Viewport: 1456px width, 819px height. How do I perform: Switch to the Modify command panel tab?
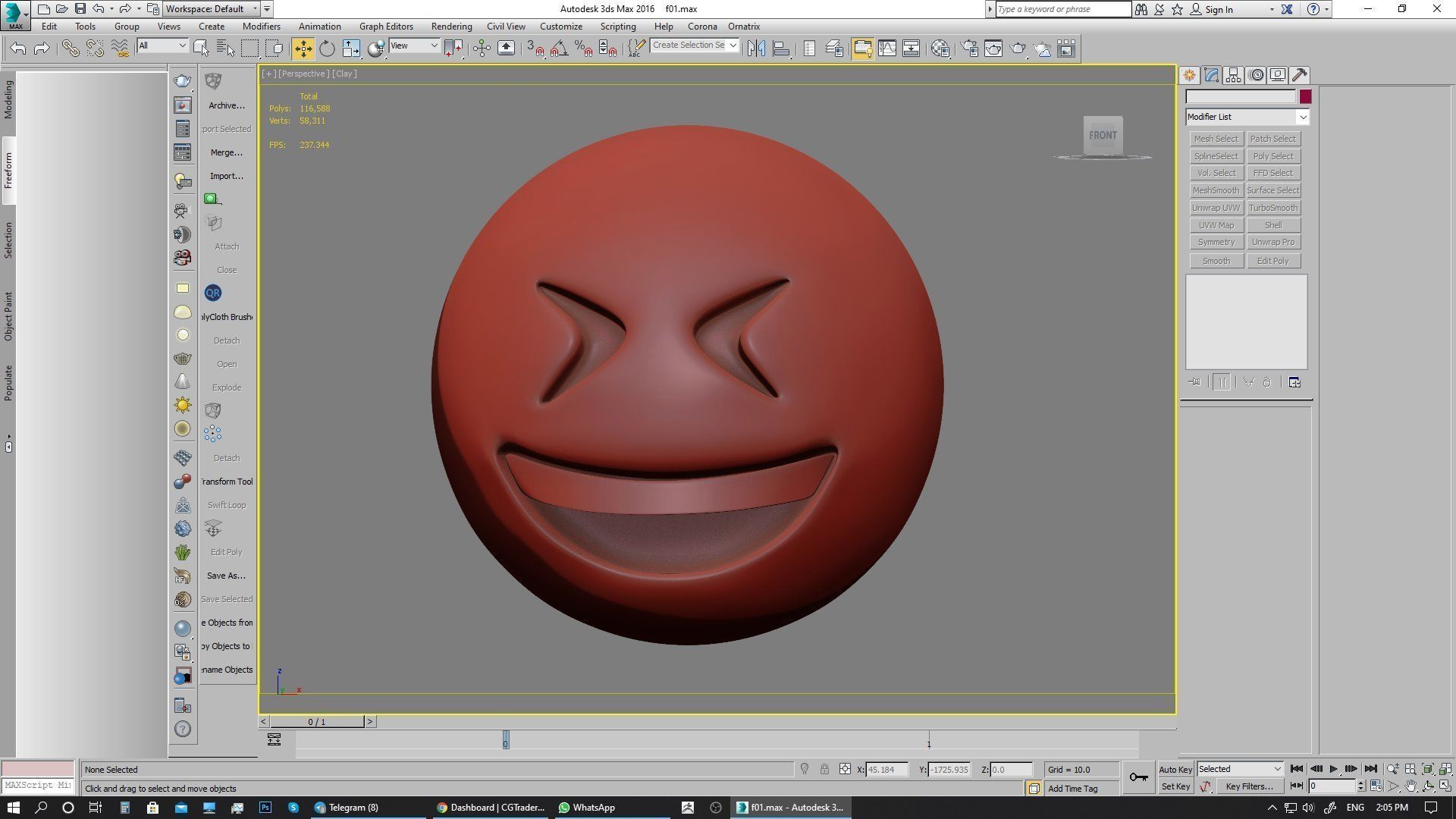pyautogui.click(x=1211, y=75)
